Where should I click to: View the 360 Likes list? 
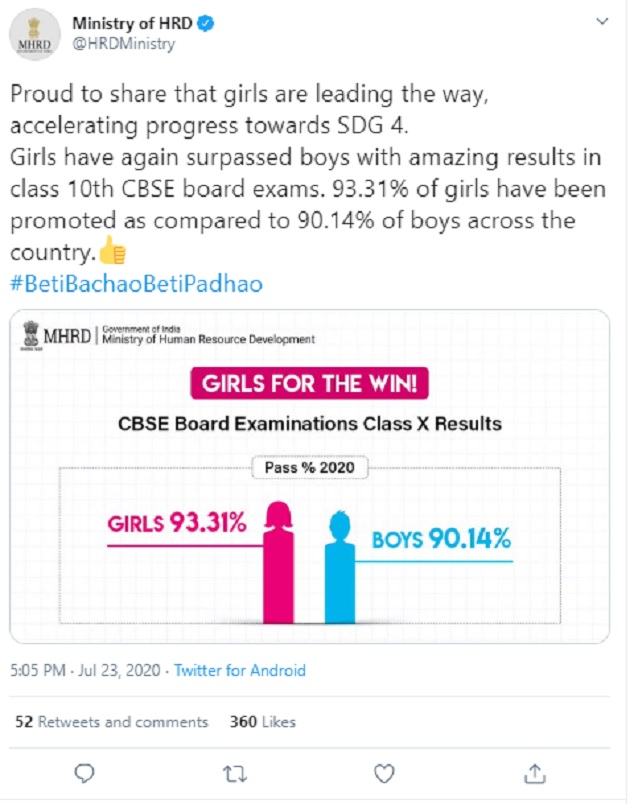click(x=263, y=722)
